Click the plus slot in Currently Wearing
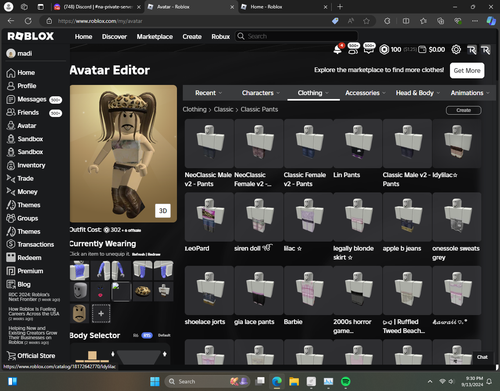 [101, 313]
